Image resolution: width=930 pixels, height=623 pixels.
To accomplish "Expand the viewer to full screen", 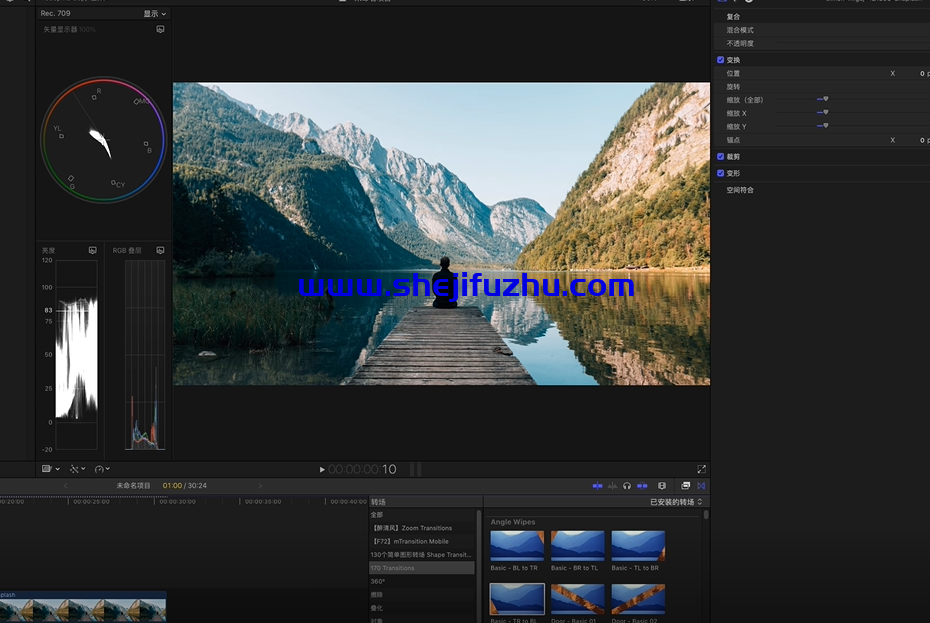I will [x=702, y=469].
